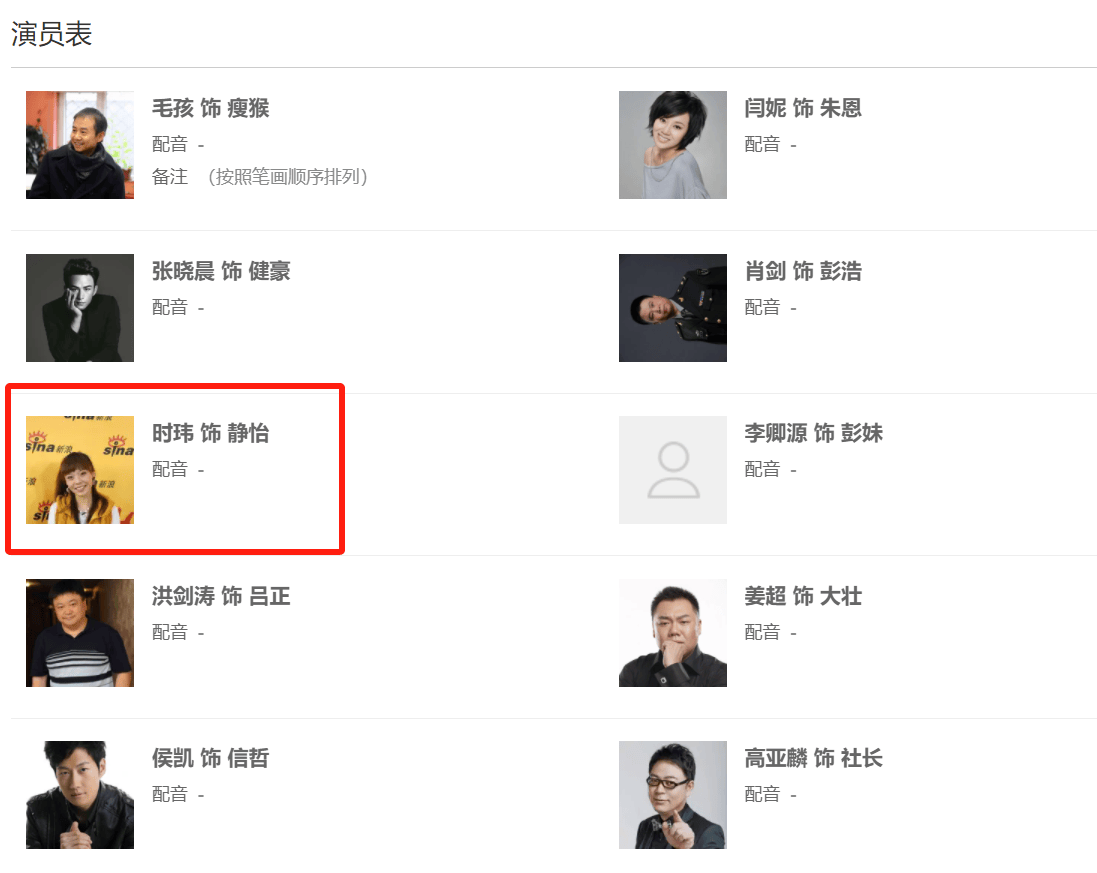Click the 时玮 饰 静怡 name link
Viewport: 1097px width, 873px height.
pos(210,433)
